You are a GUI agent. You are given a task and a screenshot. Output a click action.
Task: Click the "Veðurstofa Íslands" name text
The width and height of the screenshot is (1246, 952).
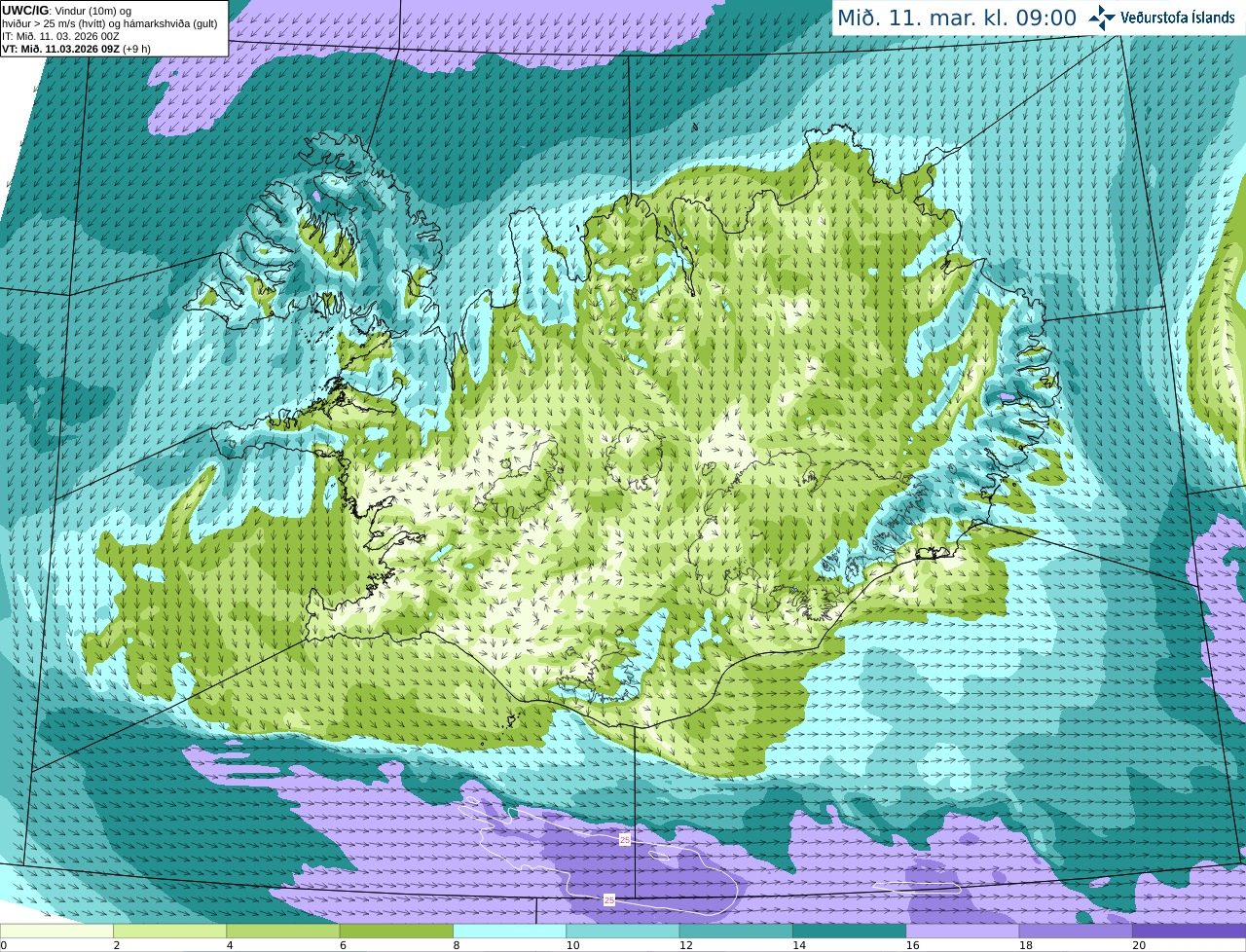click(1178, 18)
